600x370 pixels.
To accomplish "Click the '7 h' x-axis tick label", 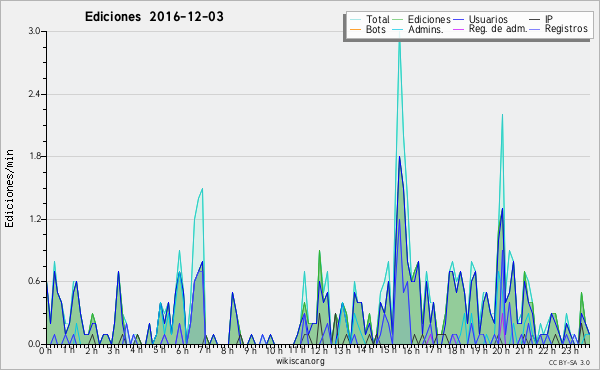I will 204,350.
